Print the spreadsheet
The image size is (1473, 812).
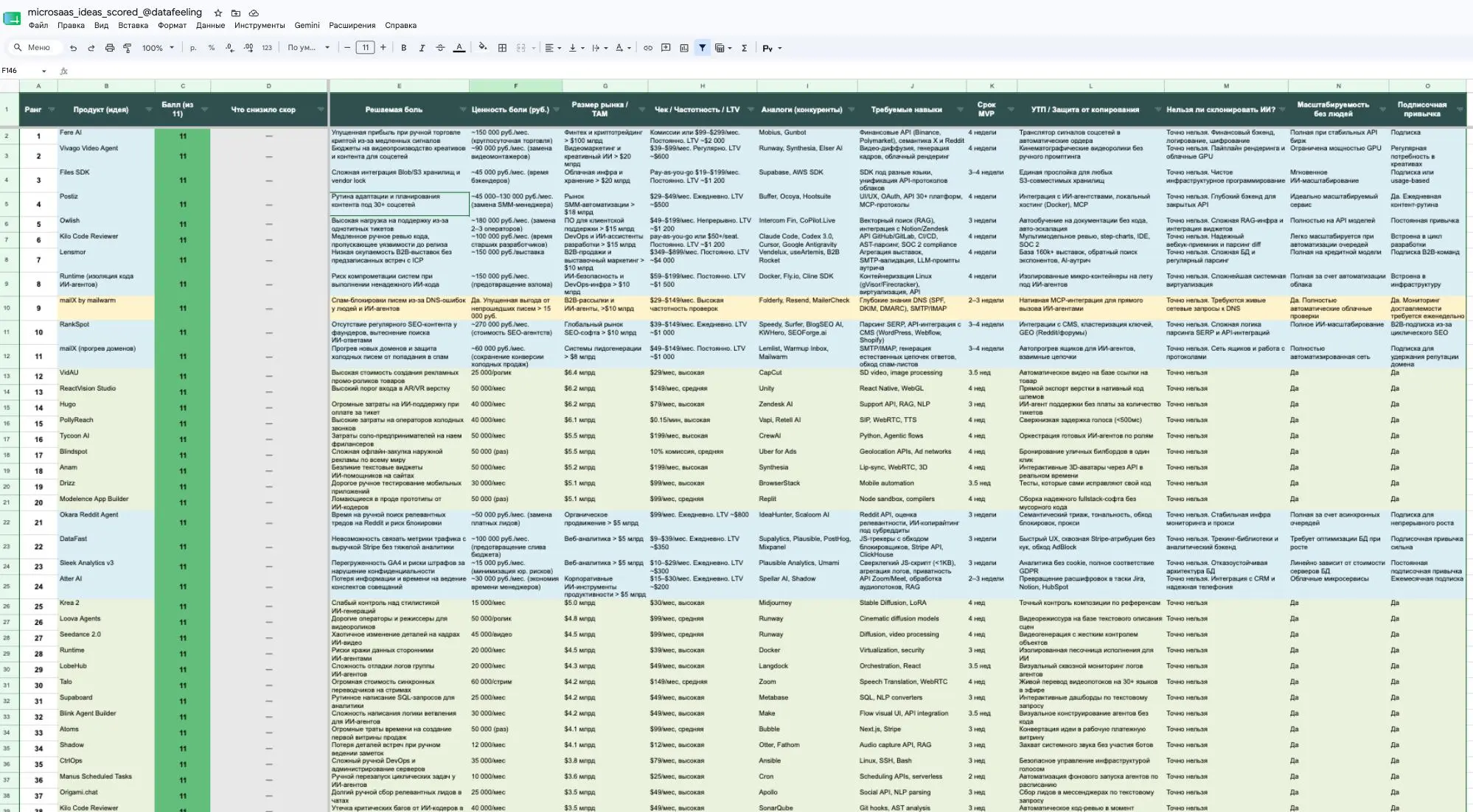click(x=110, y=48)
